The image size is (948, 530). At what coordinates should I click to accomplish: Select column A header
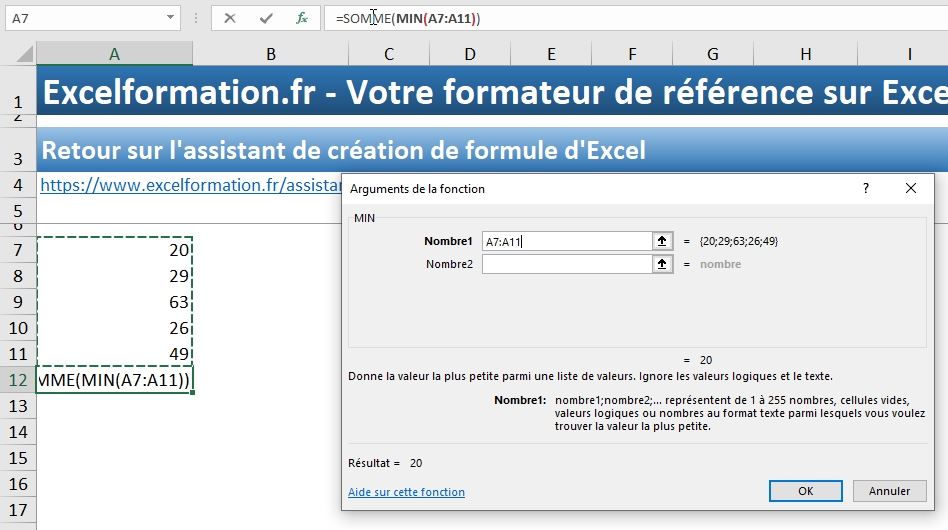pos(114,54)
